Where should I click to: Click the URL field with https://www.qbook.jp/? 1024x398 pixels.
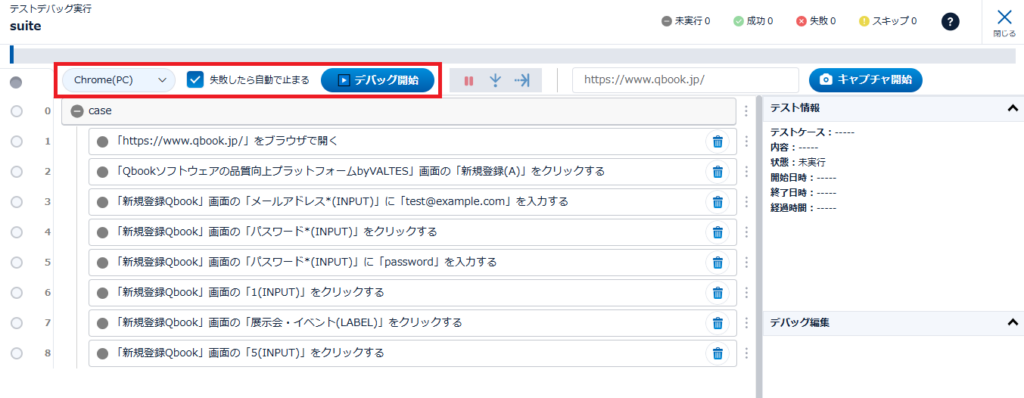[685, 80]
